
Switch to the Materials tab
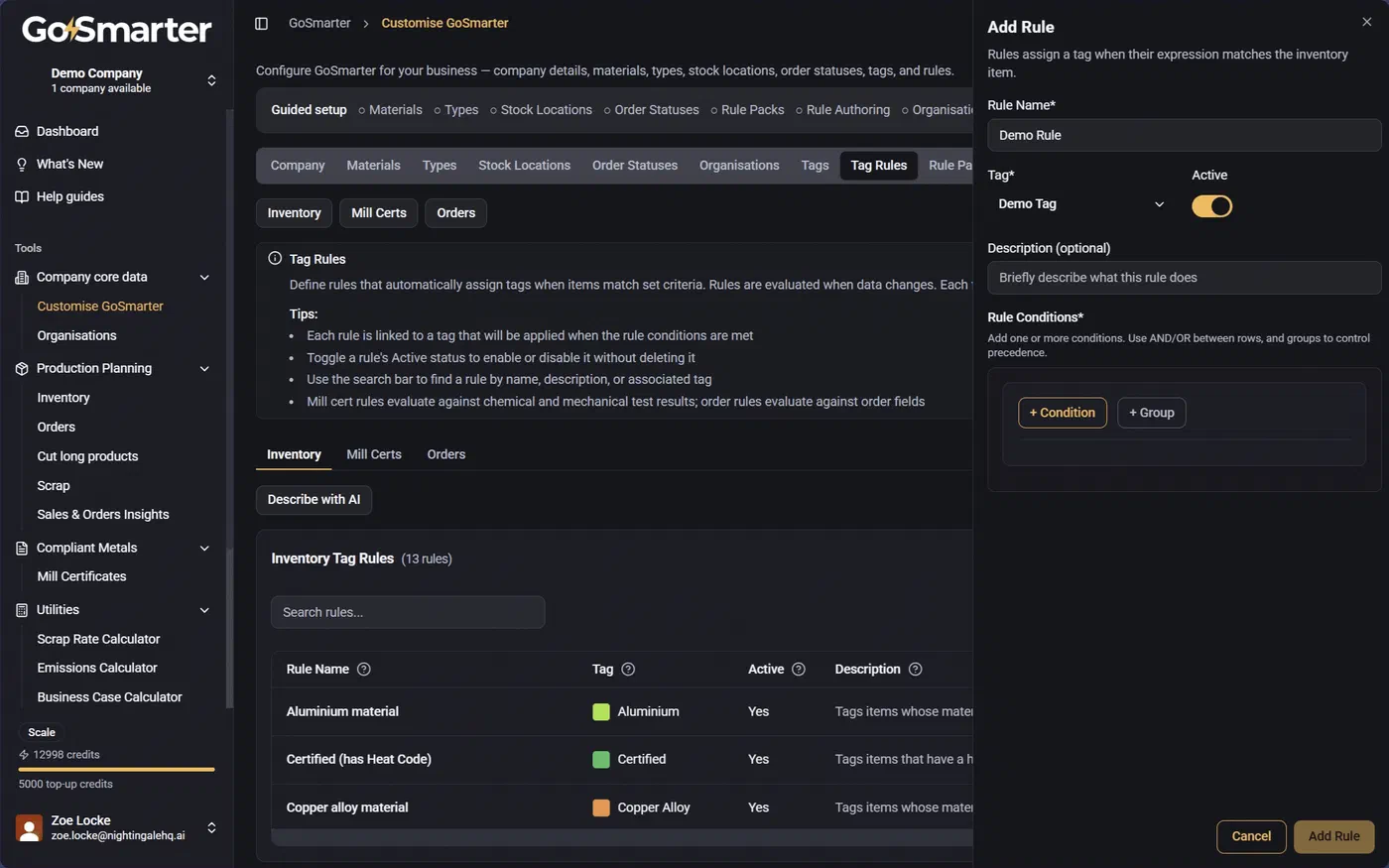coord(374,166)
